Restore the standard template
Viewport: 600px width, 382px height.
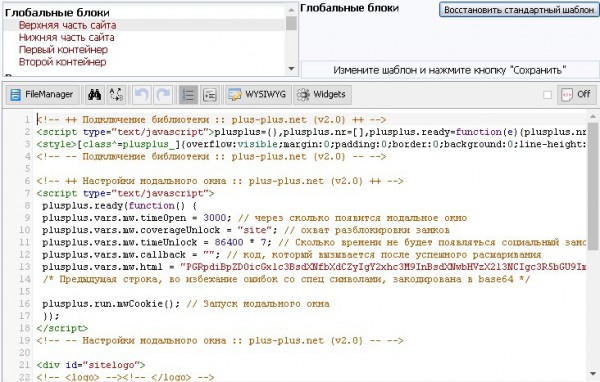[519, 10]
